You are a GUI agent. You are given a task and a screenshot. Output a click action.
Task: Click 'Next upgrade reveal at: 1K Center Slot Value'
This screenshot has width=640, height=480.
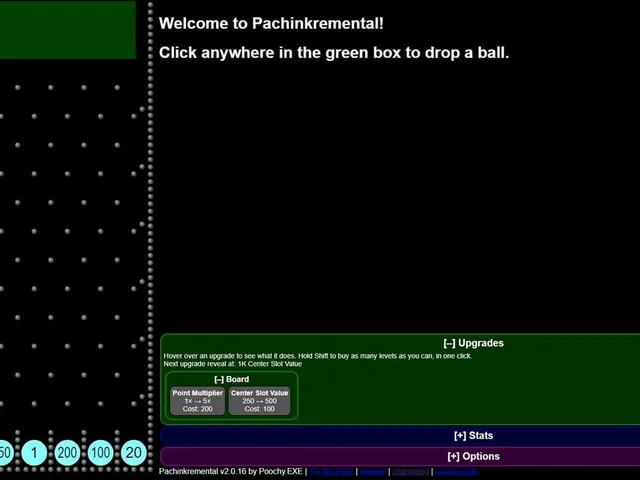click(233, 364)
